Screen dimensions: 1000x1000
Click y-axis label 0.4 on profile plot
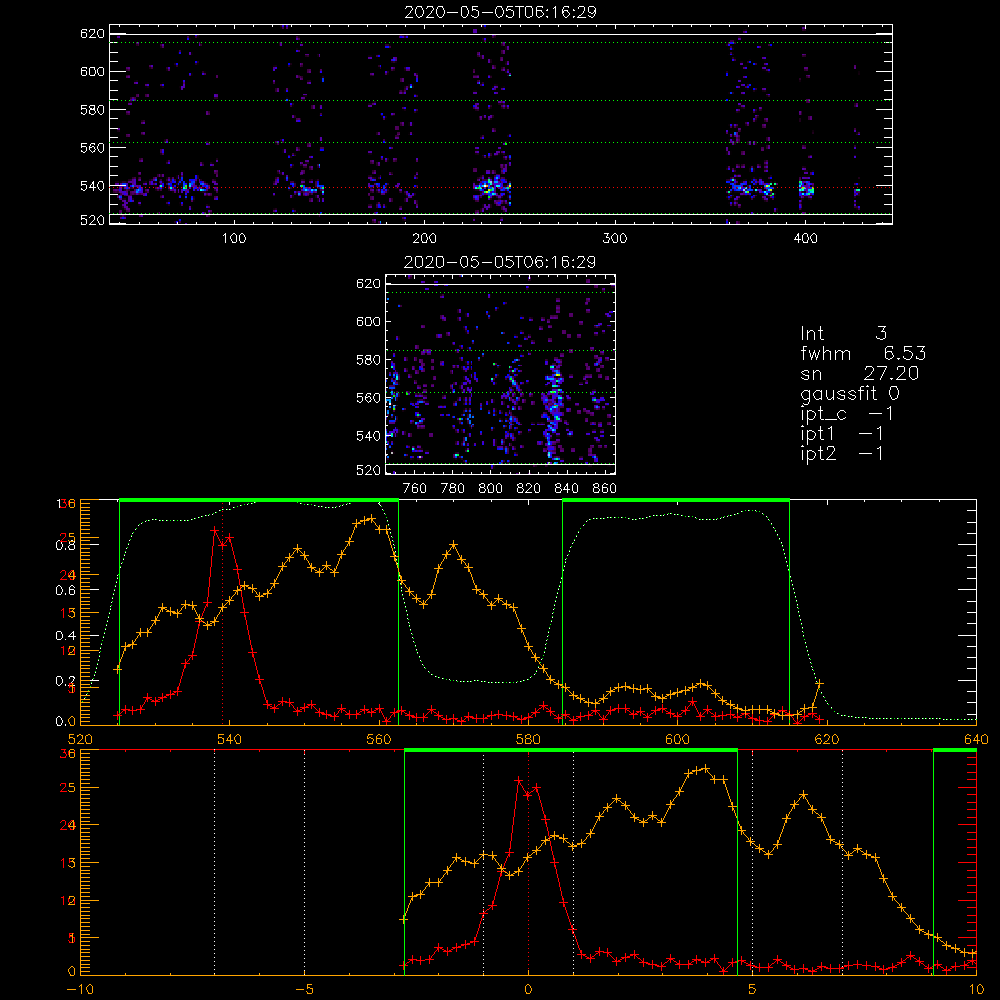(65, 636)
